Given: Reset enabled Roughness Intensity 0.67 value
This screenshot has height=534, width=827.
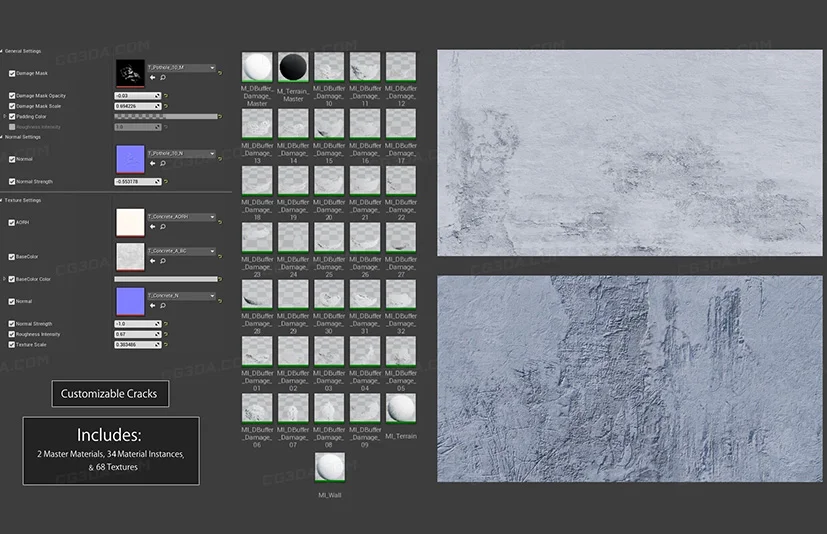Looking at the screenshot, I should tap(166, 335).
